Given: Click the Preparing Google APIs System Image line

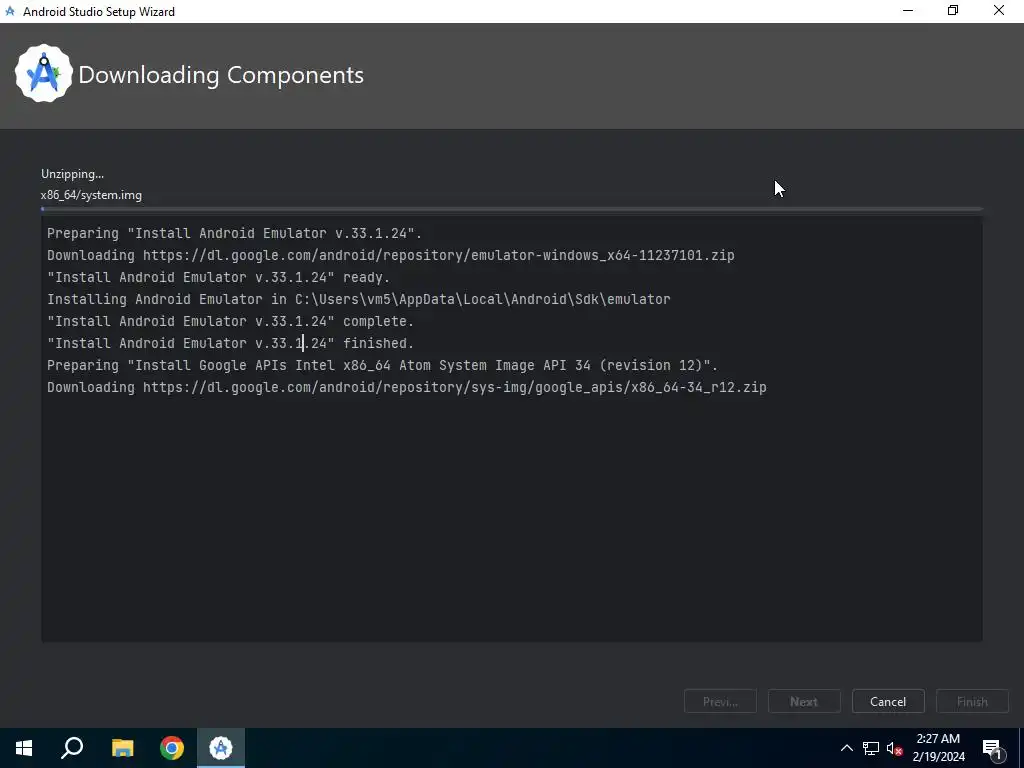Looking at the screenshot, I should [383, 365].
